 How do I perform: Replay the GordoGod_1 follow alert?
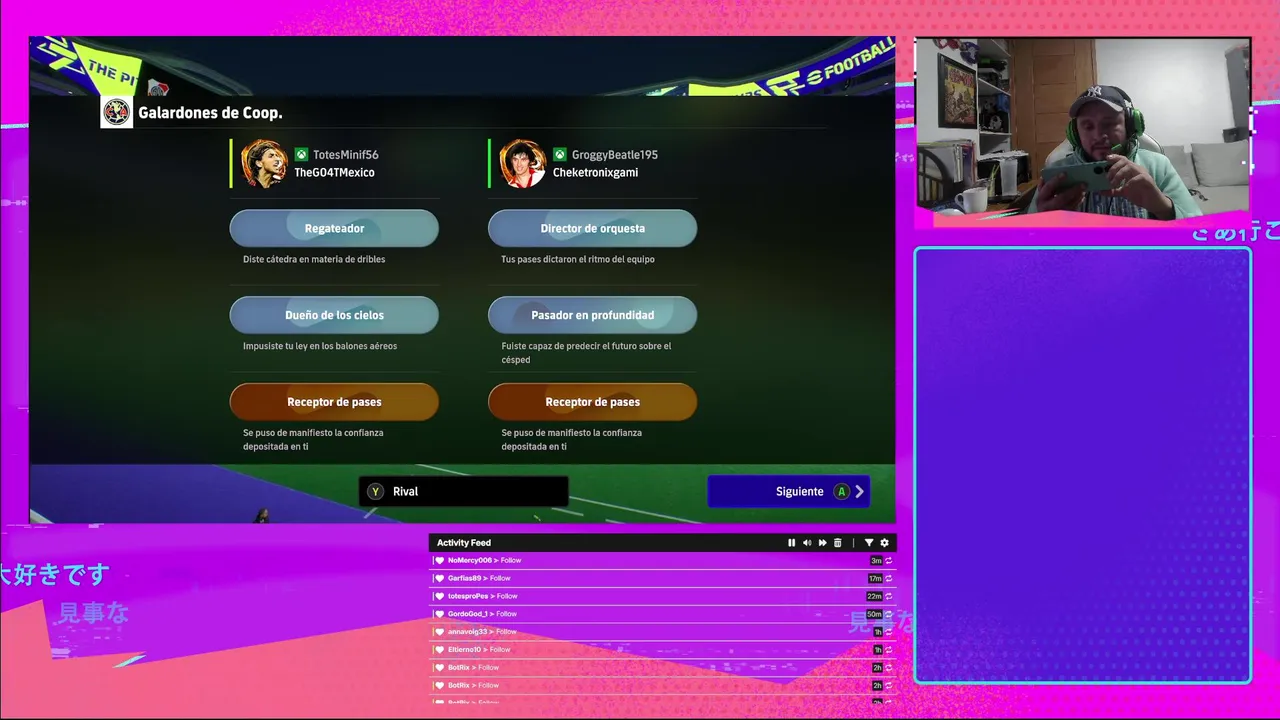888,615
